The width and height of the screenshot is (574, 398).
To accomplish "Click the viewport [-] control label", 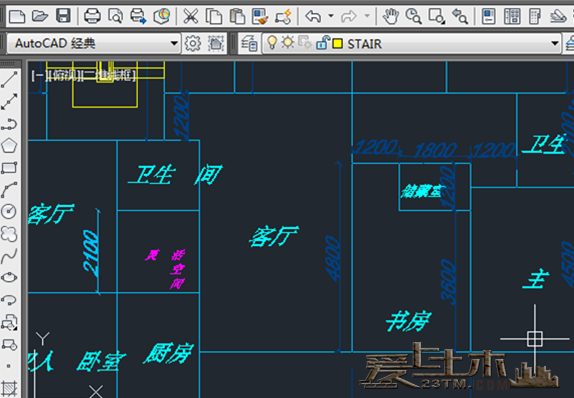I will (38, 76).
